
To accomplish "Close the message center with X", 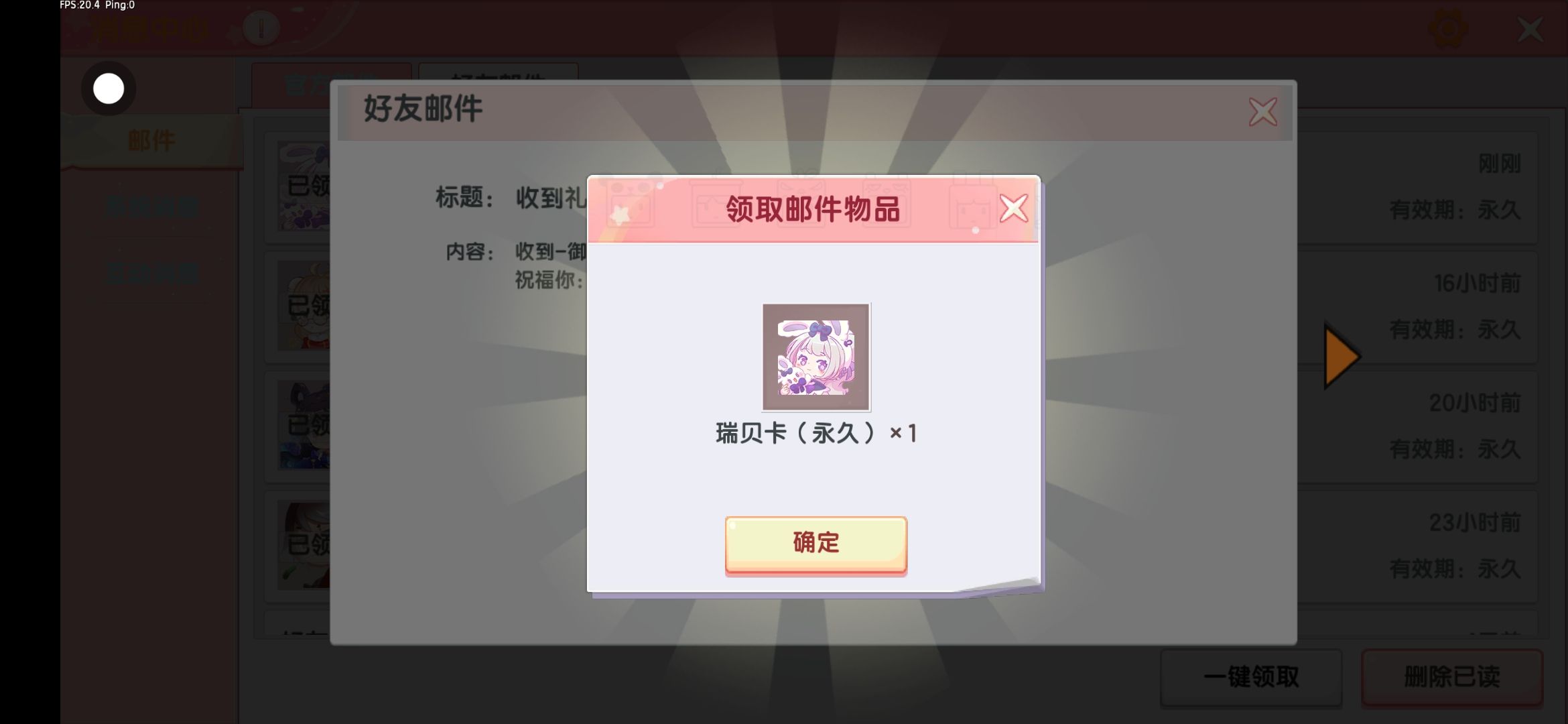I will coord(1530,29).
